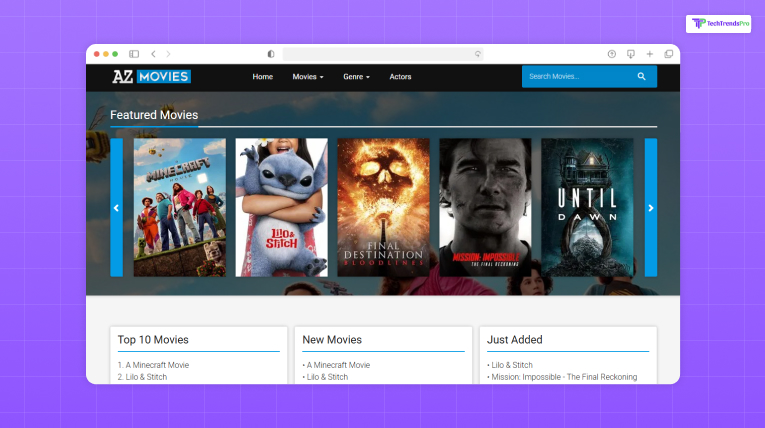Open the Final Destination Bloodlines poster

click(383, 207)
